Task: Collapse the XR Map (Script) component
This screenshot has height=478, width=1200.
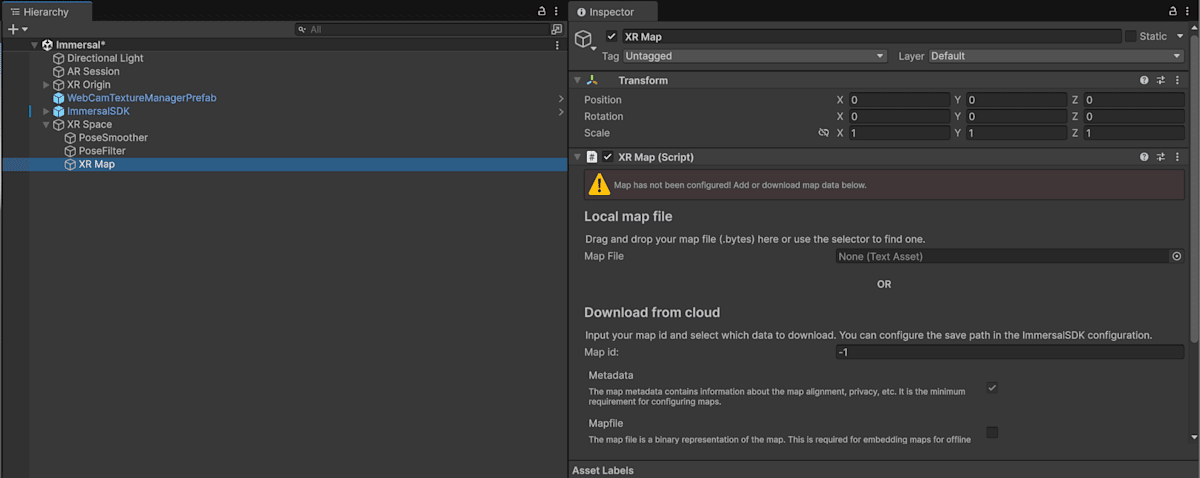Action: pyautogui.click(x=577, y=157)
